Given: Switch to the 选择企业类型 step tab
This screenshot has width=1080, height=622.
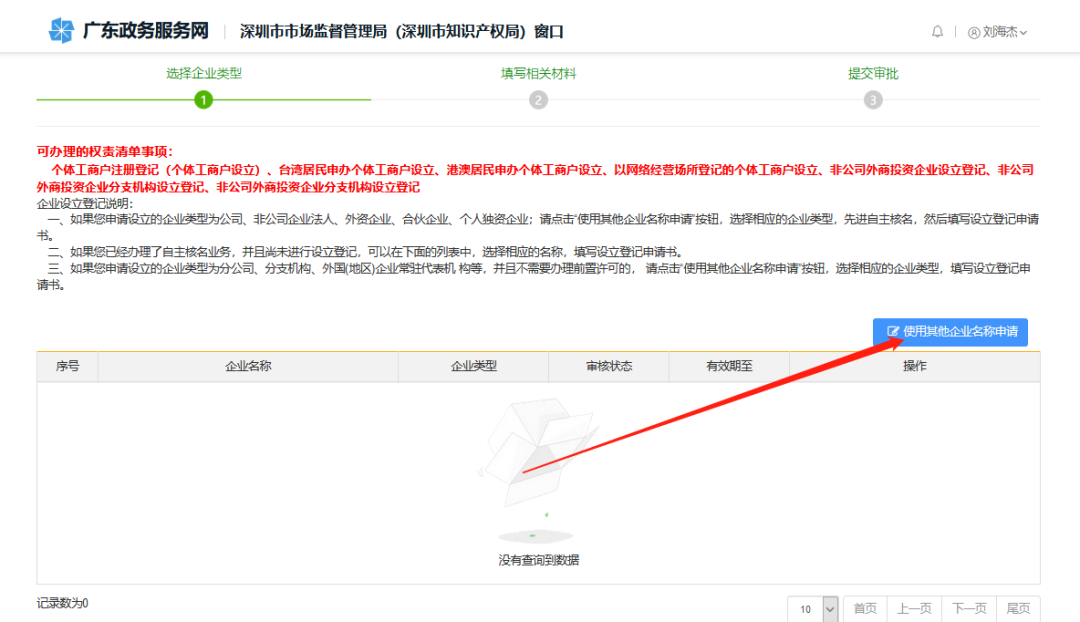Looking at the screenshot, I should (204, 74).
